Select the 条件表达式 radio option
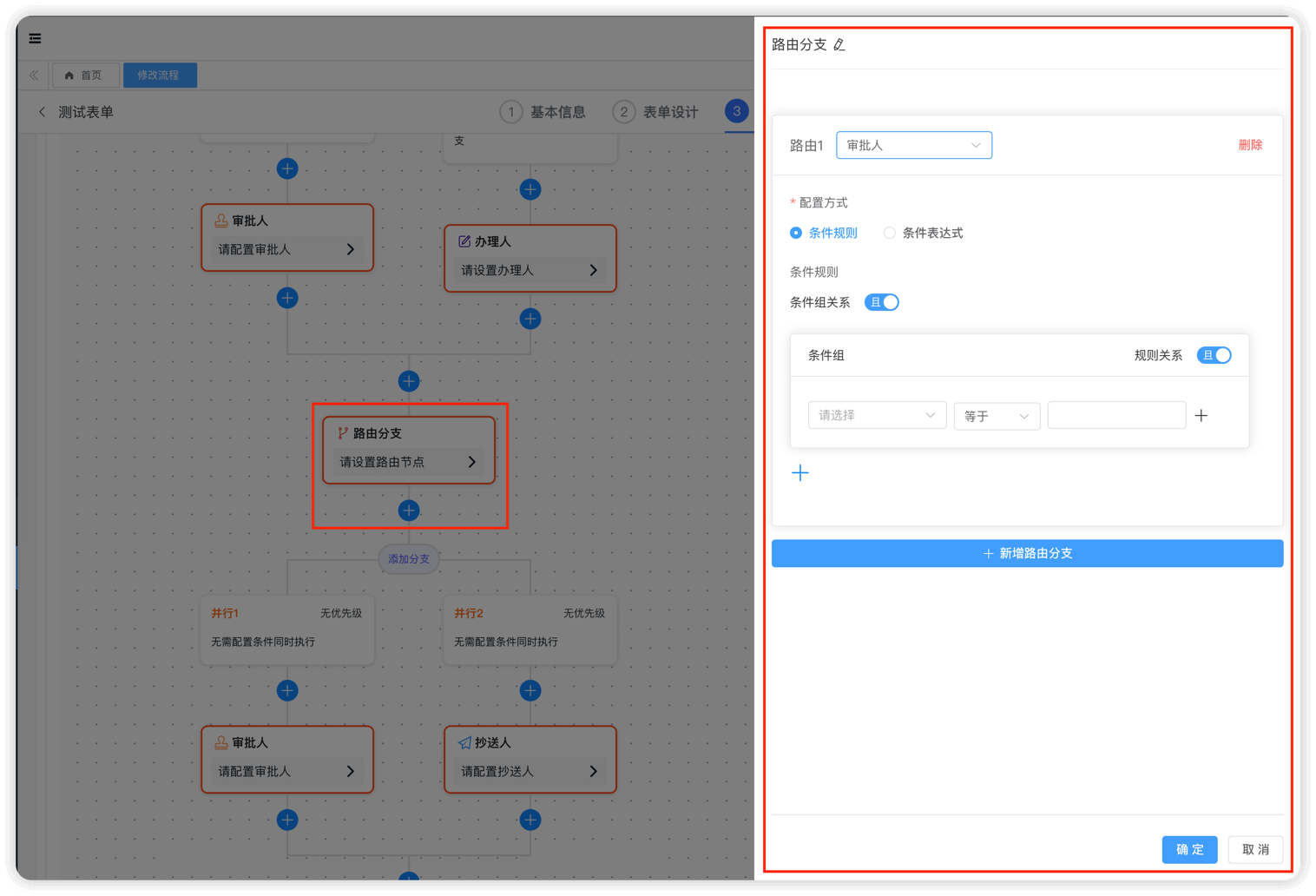This screenshot has height=896, width=1316. click(889, 233)
